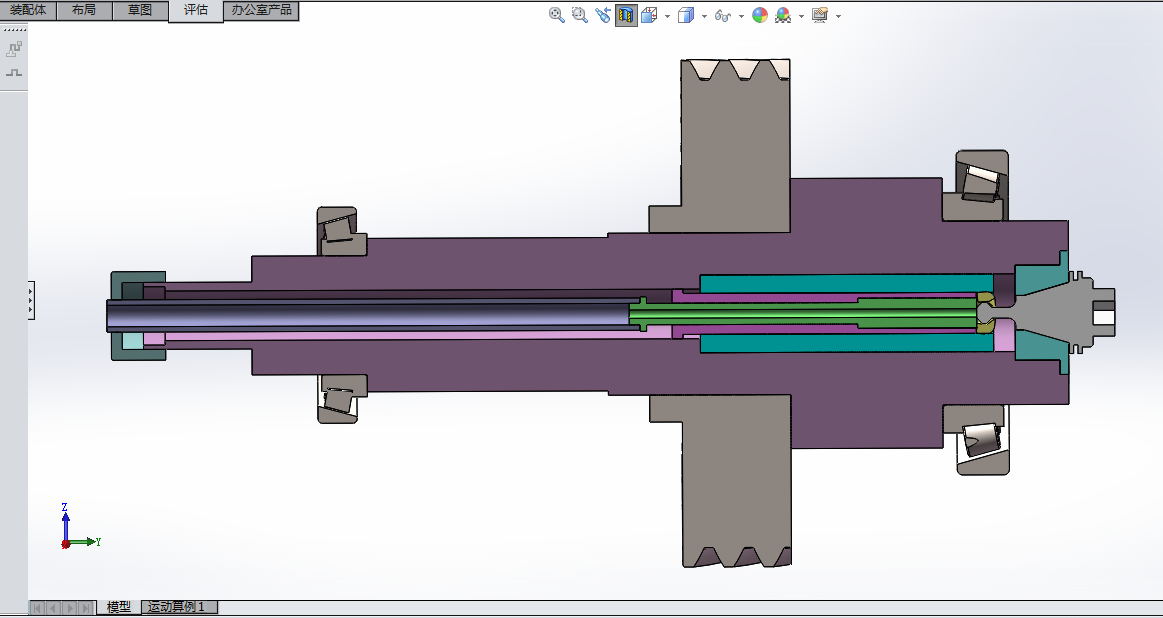Click the Display Style box icon

pos(686,15)
